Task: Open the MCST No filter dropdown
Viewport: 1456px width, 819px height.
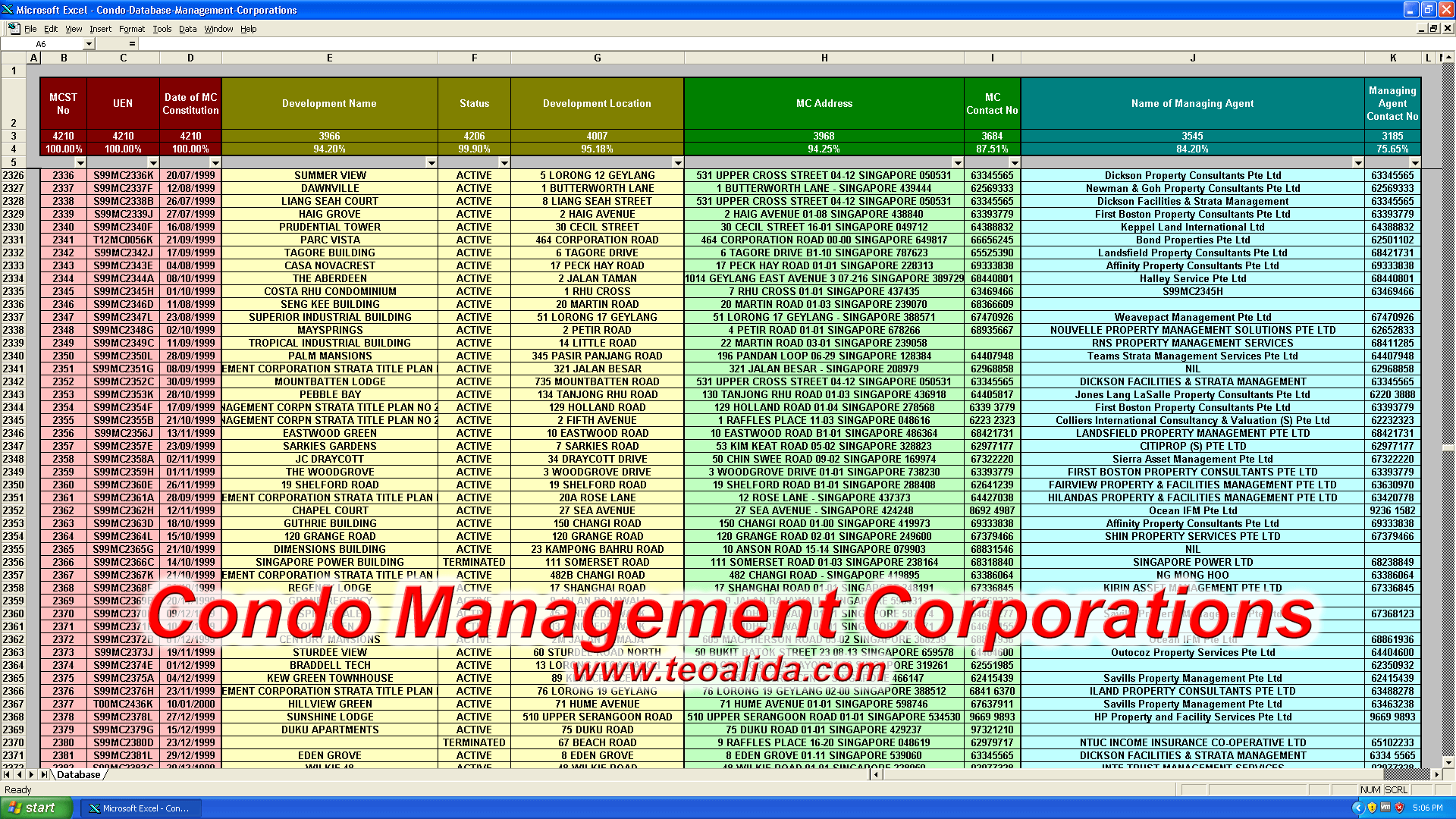Action: pos(80,163)
